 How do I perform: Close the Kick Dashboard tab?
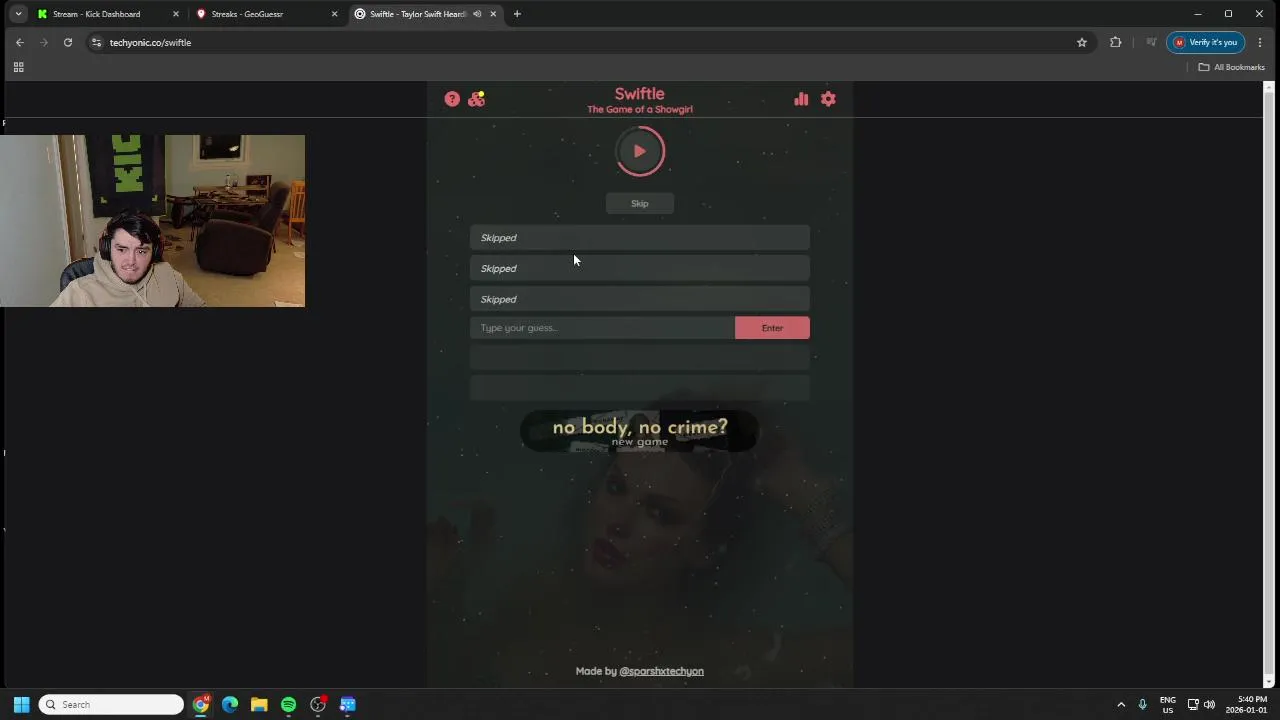(176, 14)
